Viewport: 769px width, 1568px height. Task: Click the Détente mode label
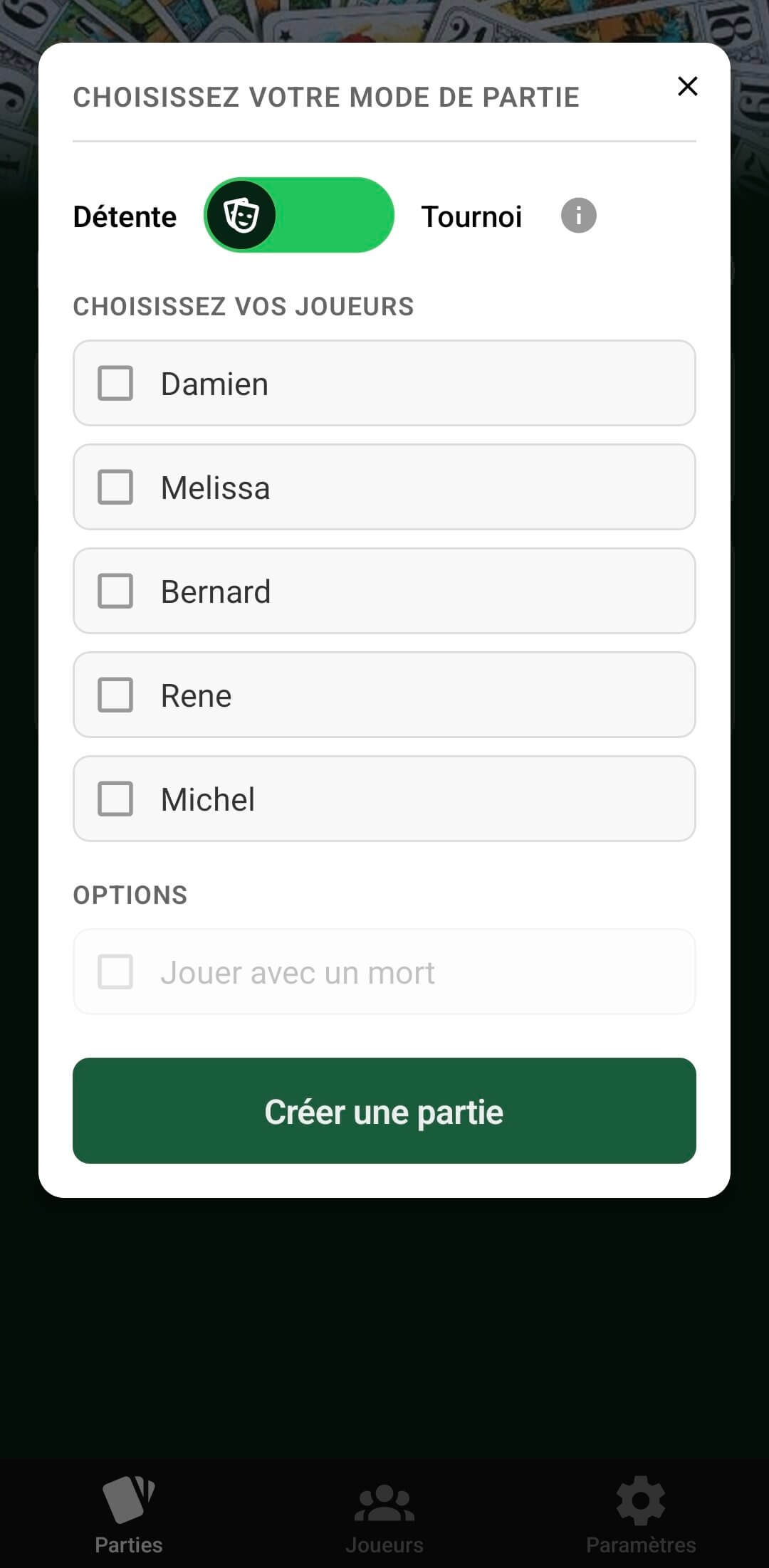(x=125, y=216)
